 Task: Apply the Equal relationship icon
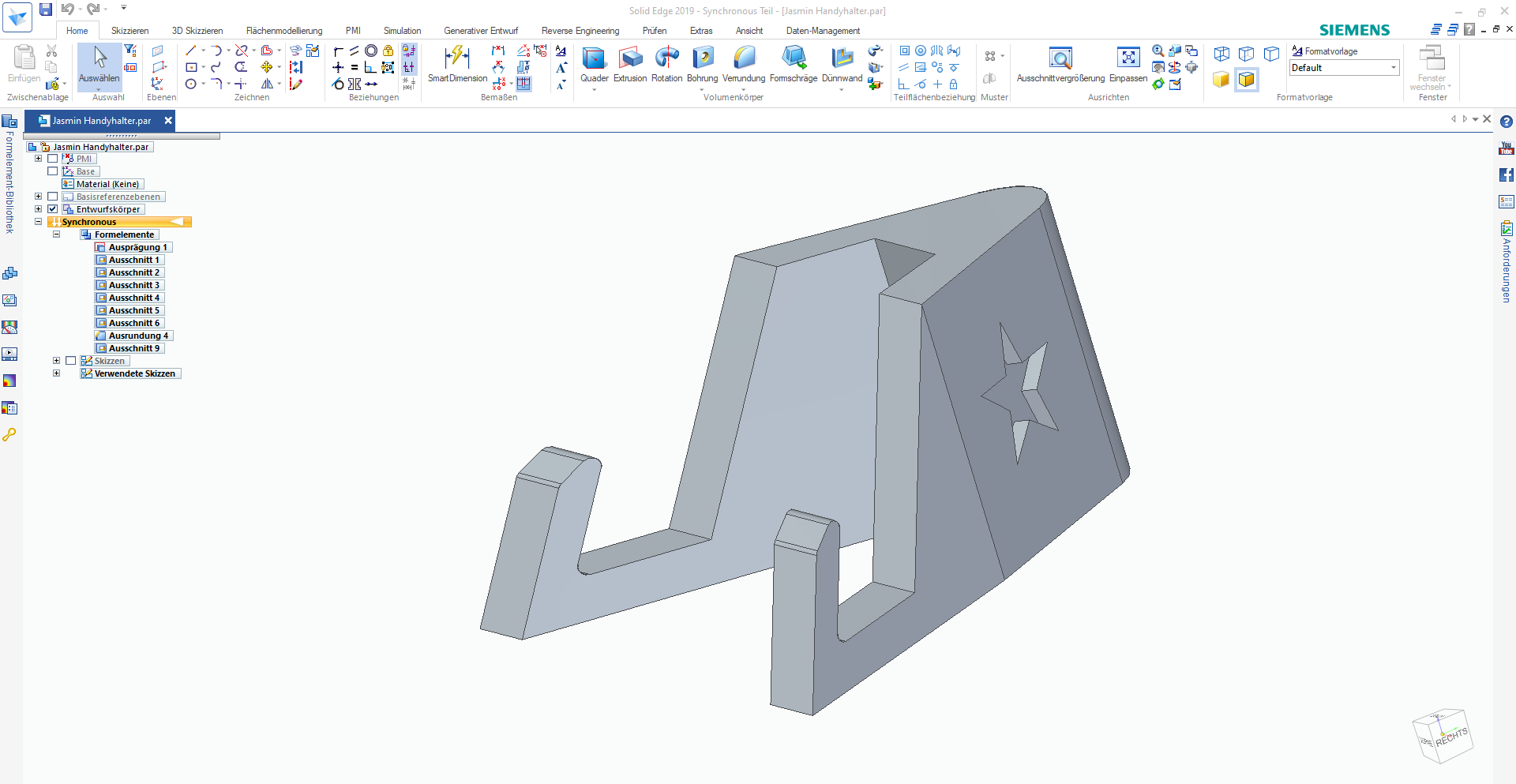(355, 67)
